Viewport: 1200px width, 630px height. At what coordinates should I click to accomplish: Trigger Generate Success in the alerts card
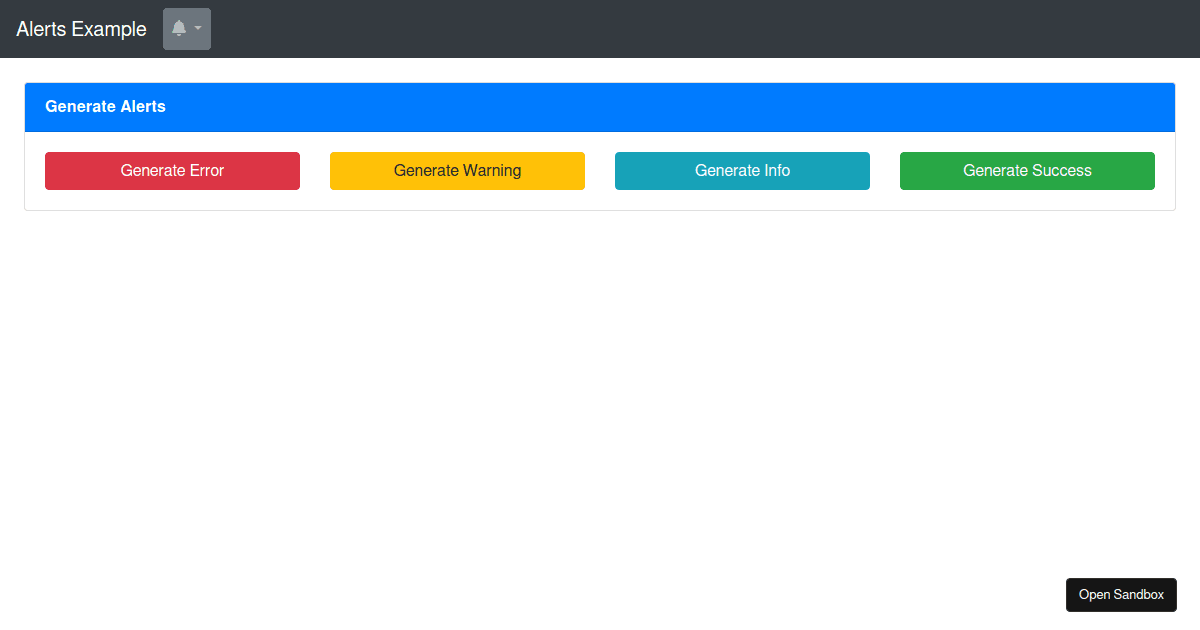point(1027,170)
